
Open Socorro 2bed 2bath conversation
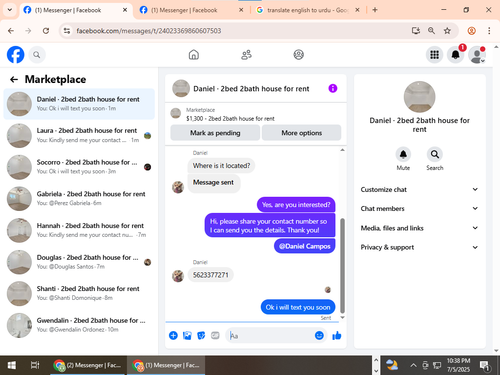click(x=79, y=167)
